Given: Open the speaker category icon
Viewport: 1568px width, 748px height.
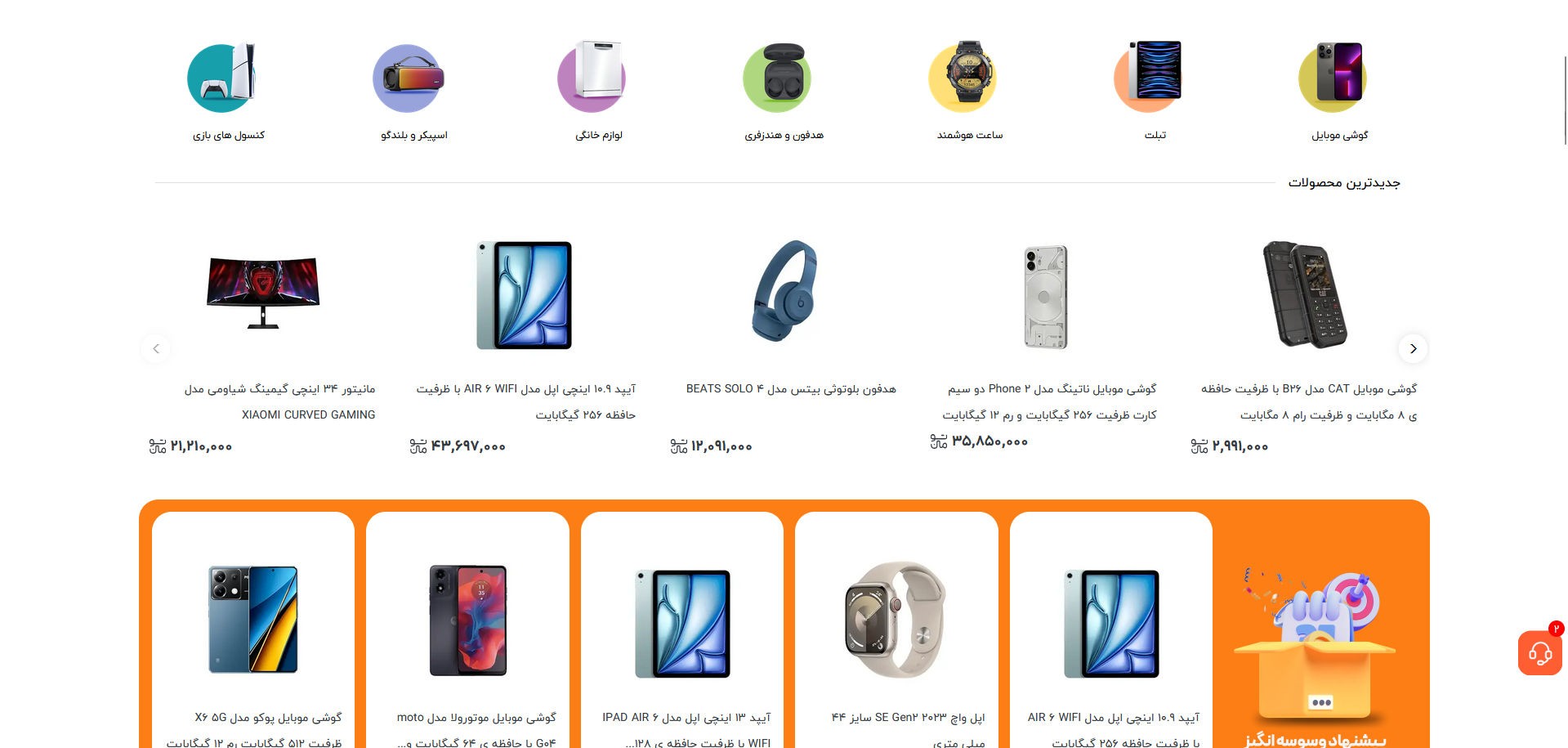Looking at the screenshot, I should tap(408, 78).
